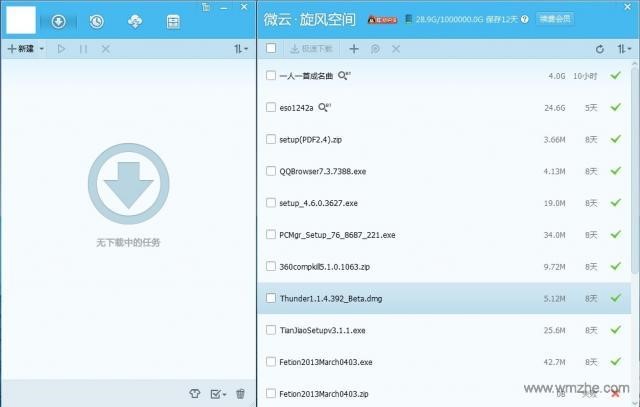Select the Fetion2013March0403.zip file name

tap(324, 394)
